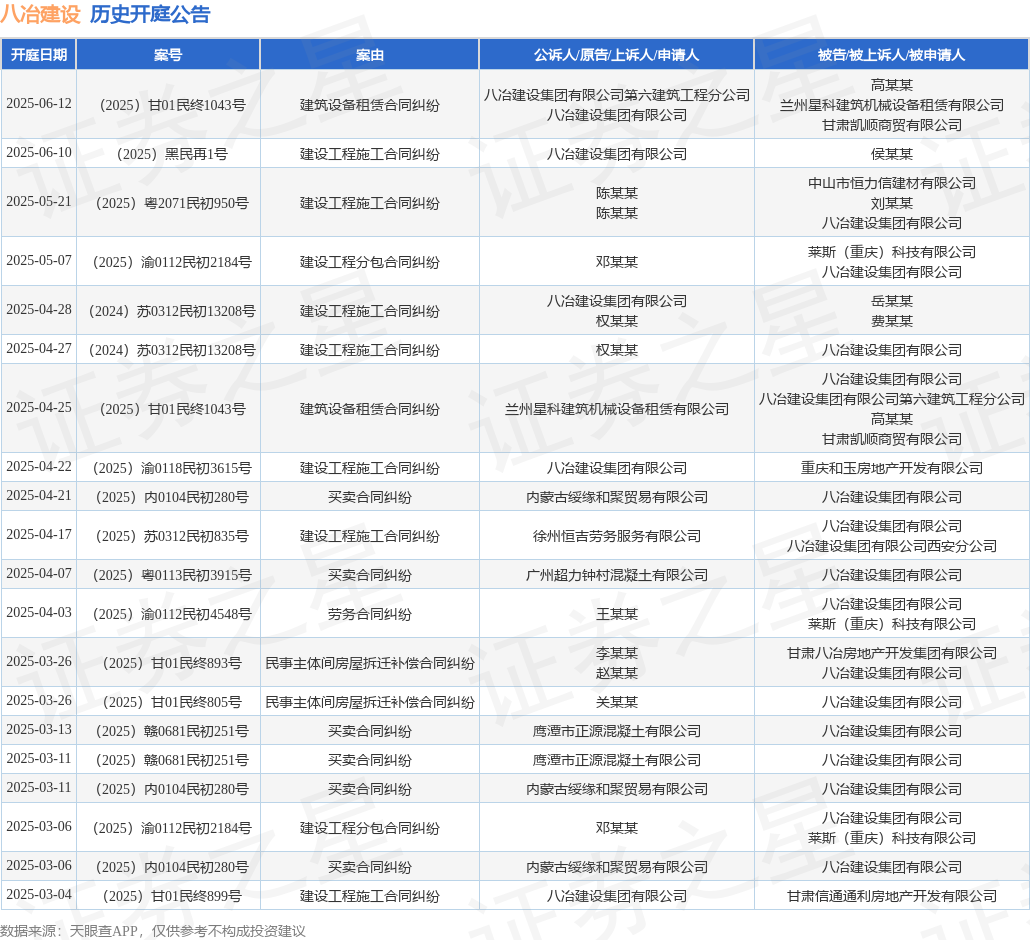Click 甘肃凯顺商贸有限公司 in 2025-04-25 row

coord(891,439)
